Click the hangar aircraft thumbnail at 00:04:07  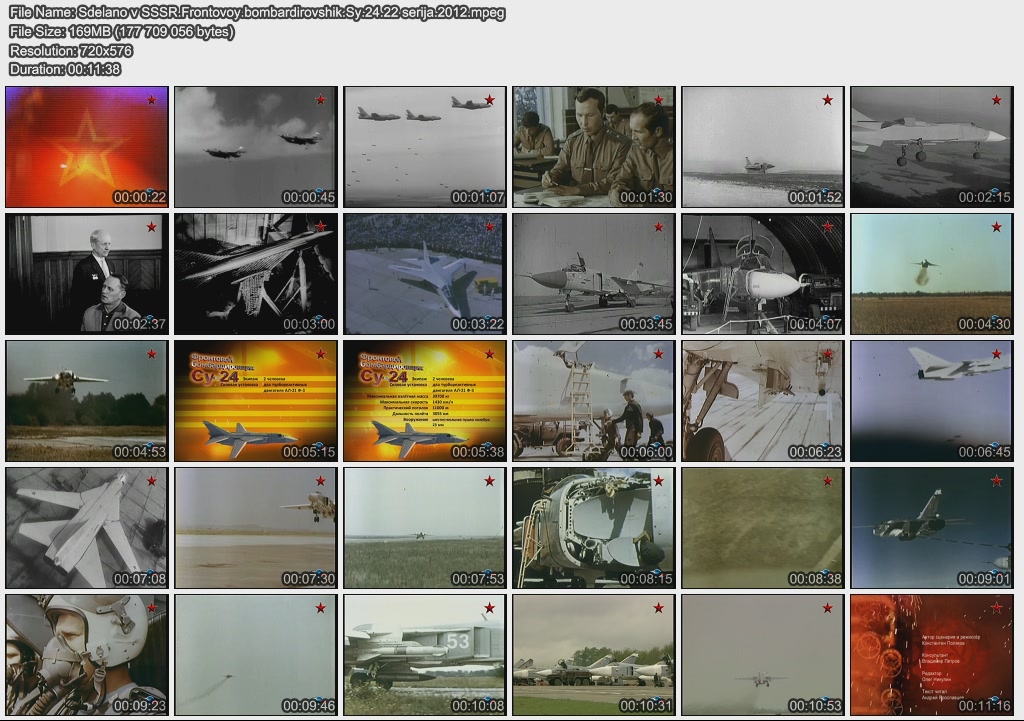[x=763, y=274]
